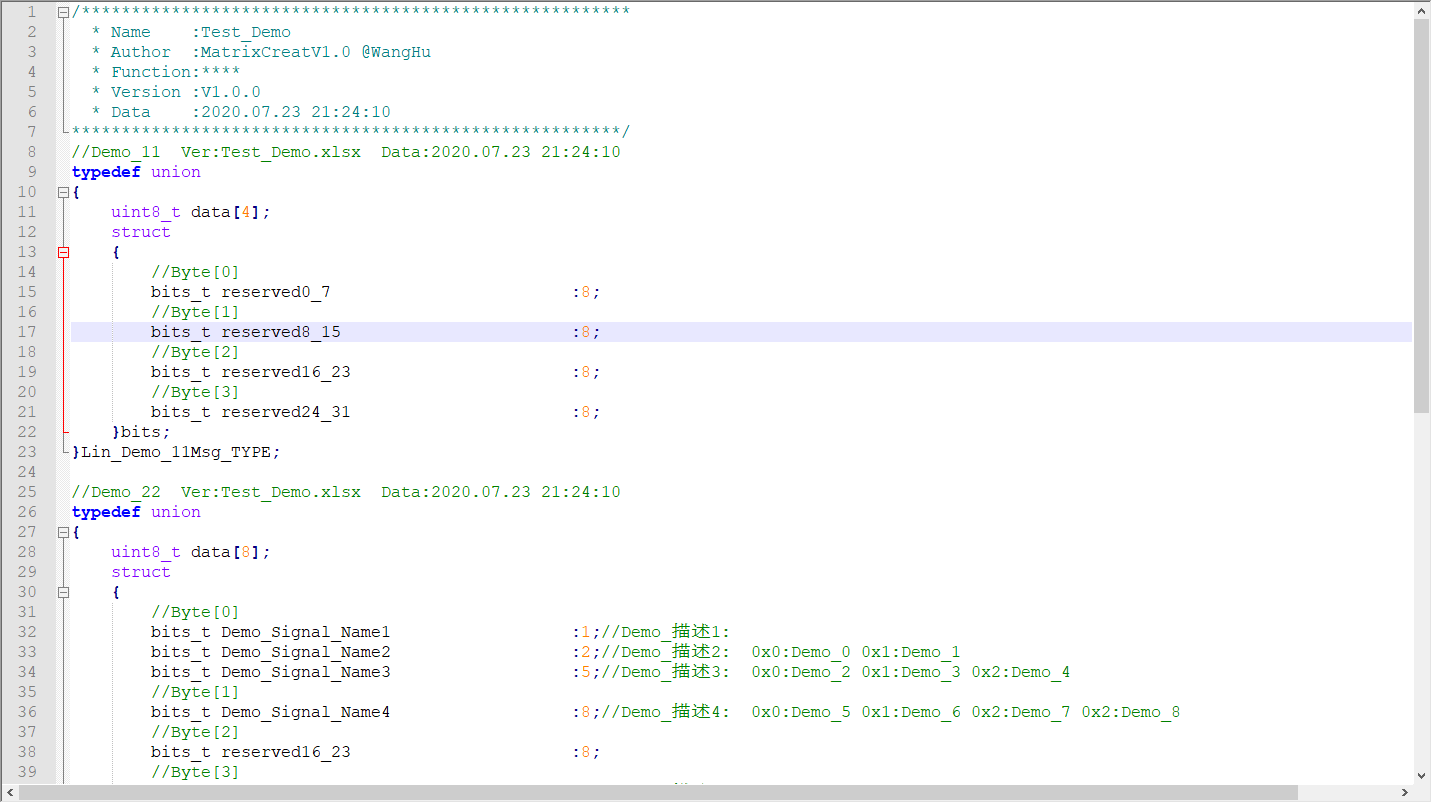Screen dimensions: 1432x803
Task: Click the //Byte[3] comment on line 20
Action: (195, 392)
